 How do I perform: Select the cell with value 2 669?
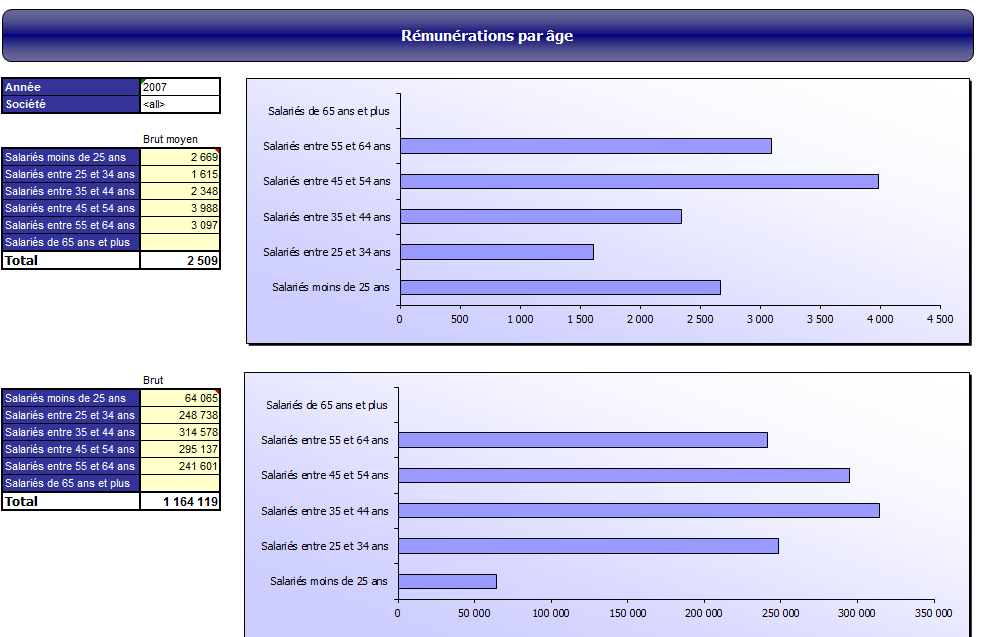(x=180, y=157)
